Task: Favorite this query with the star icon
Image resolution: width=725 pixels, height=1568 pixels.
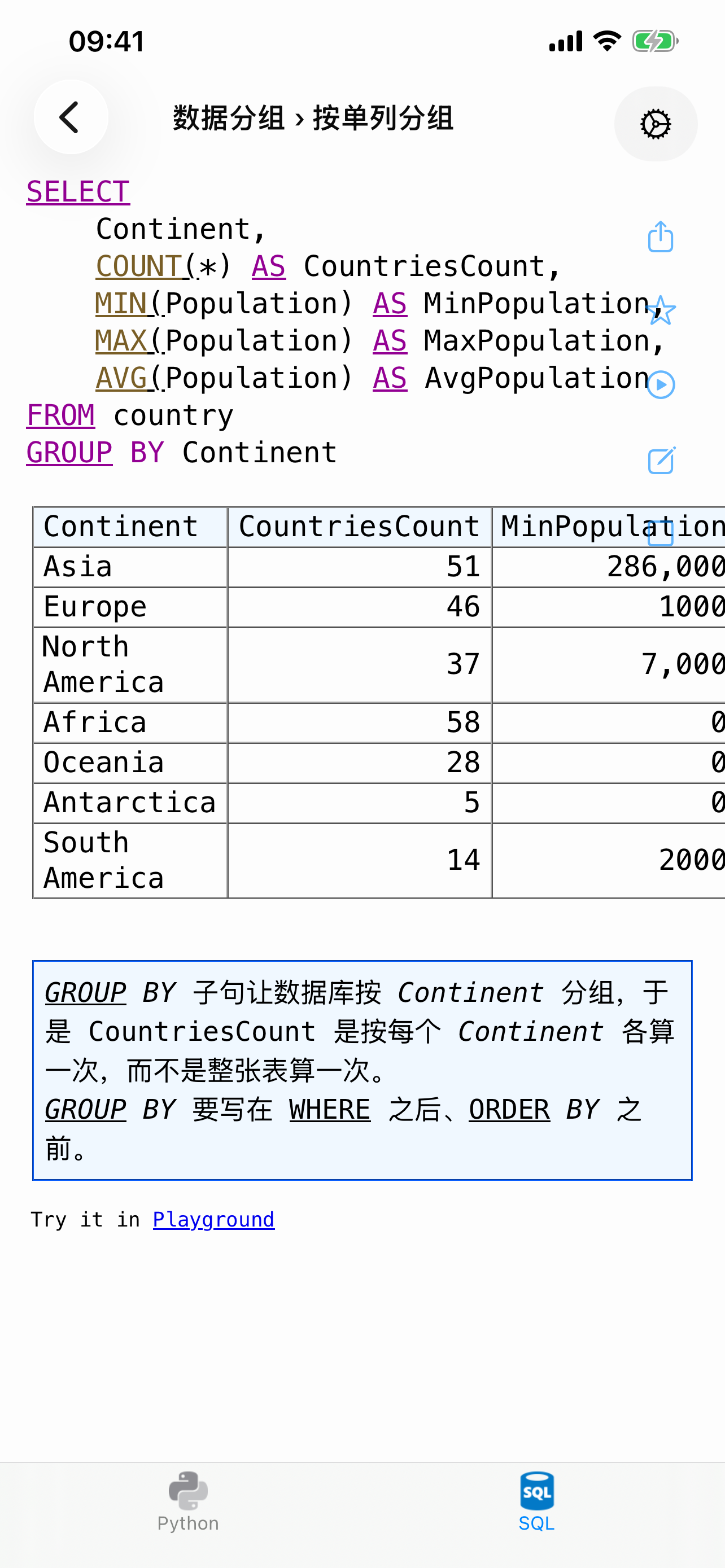Action: click(661, 310)
